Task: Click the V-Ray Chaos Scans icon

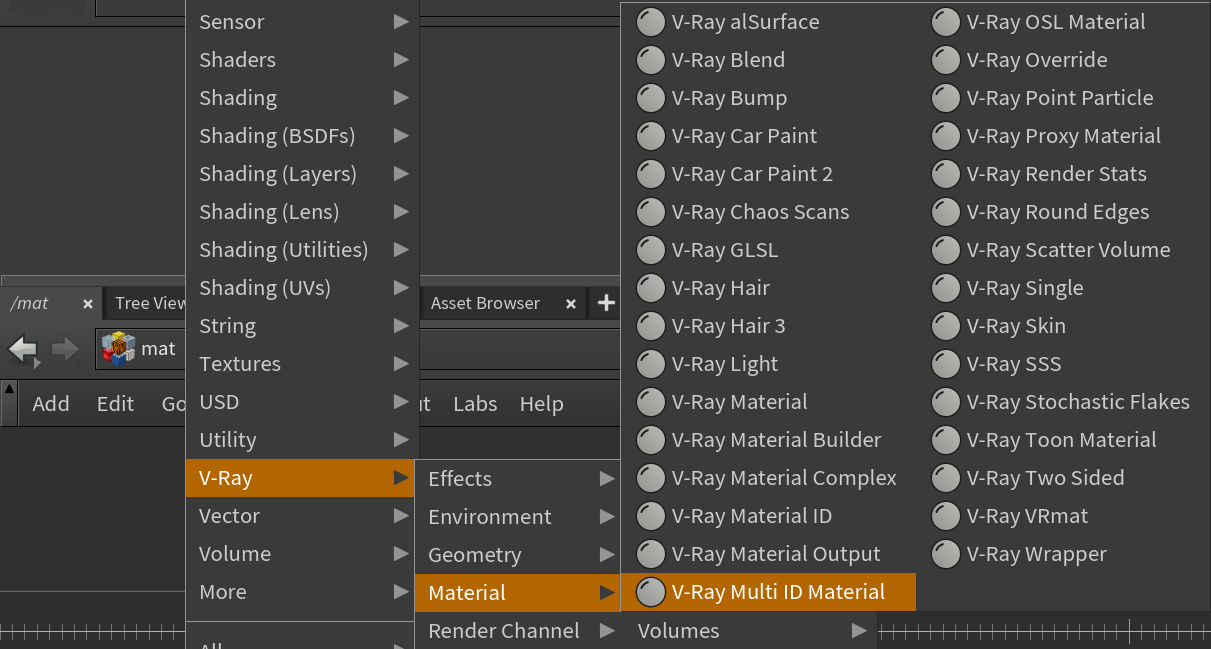Action: click(x=651, y=212)
